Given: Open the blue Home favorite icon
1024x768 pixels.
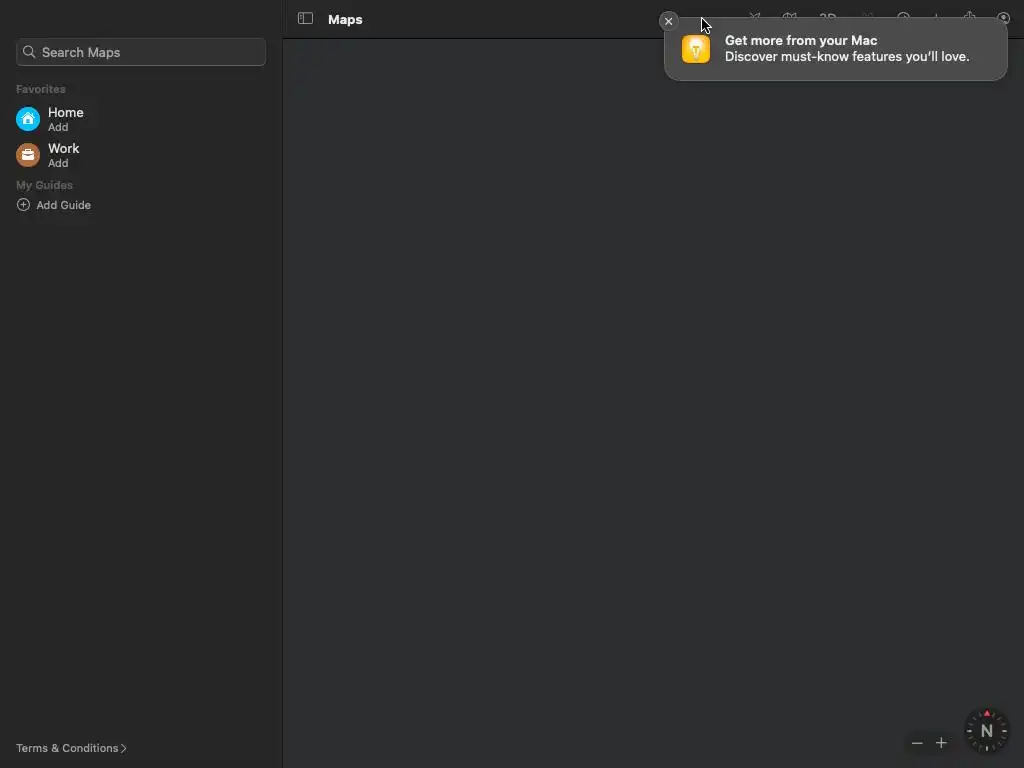Looking at the screenshot, I should 28,119.
